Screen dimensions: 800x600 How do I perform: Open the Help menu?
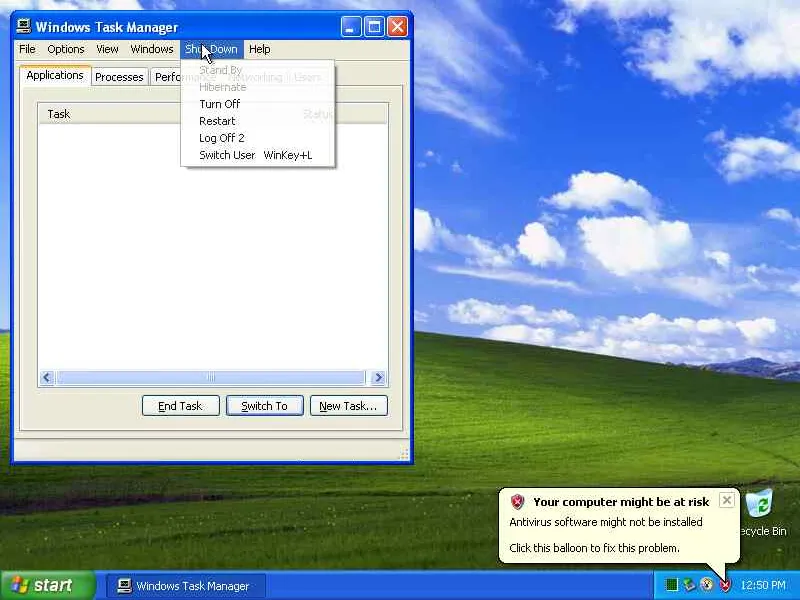coord(259,49)
